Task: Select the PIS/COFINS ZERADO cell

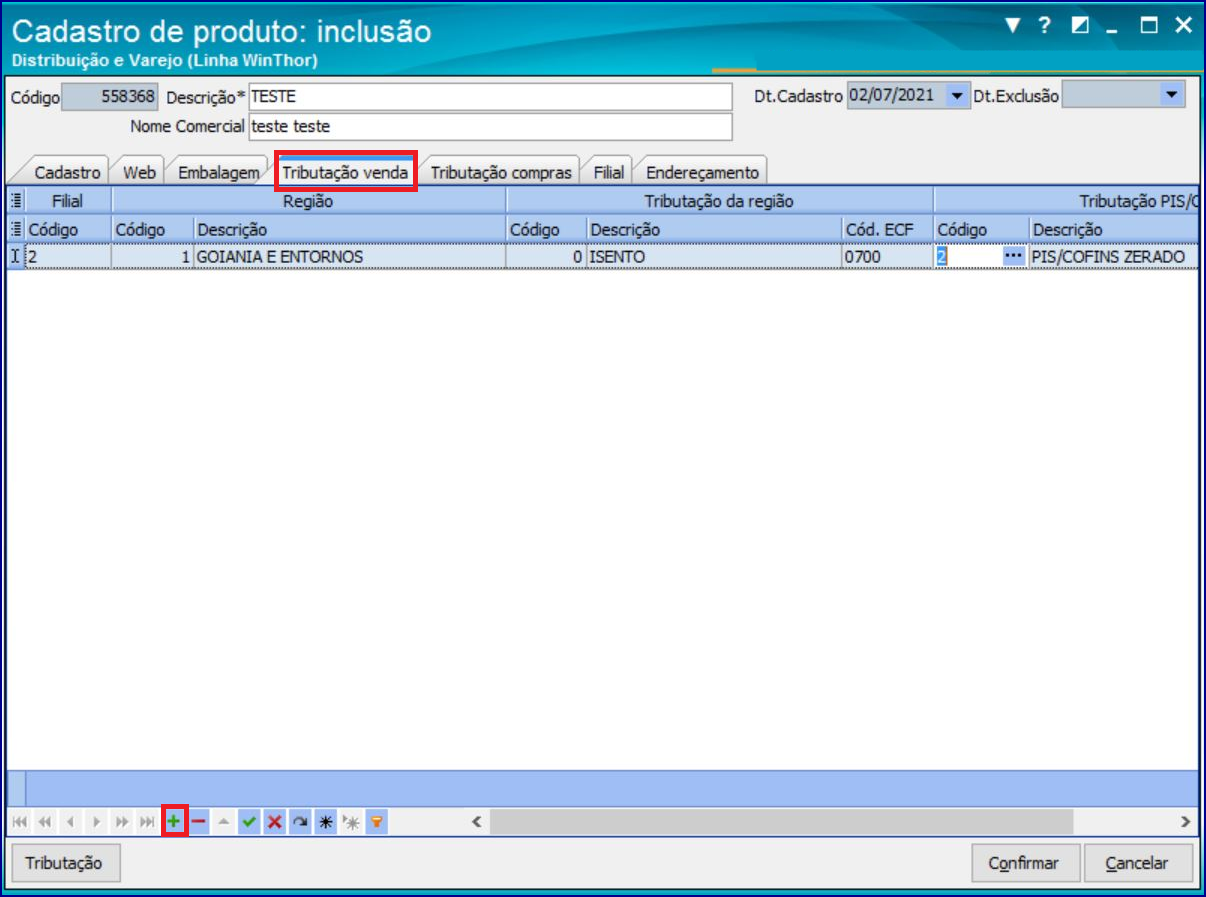Action: coord(1114,257)
